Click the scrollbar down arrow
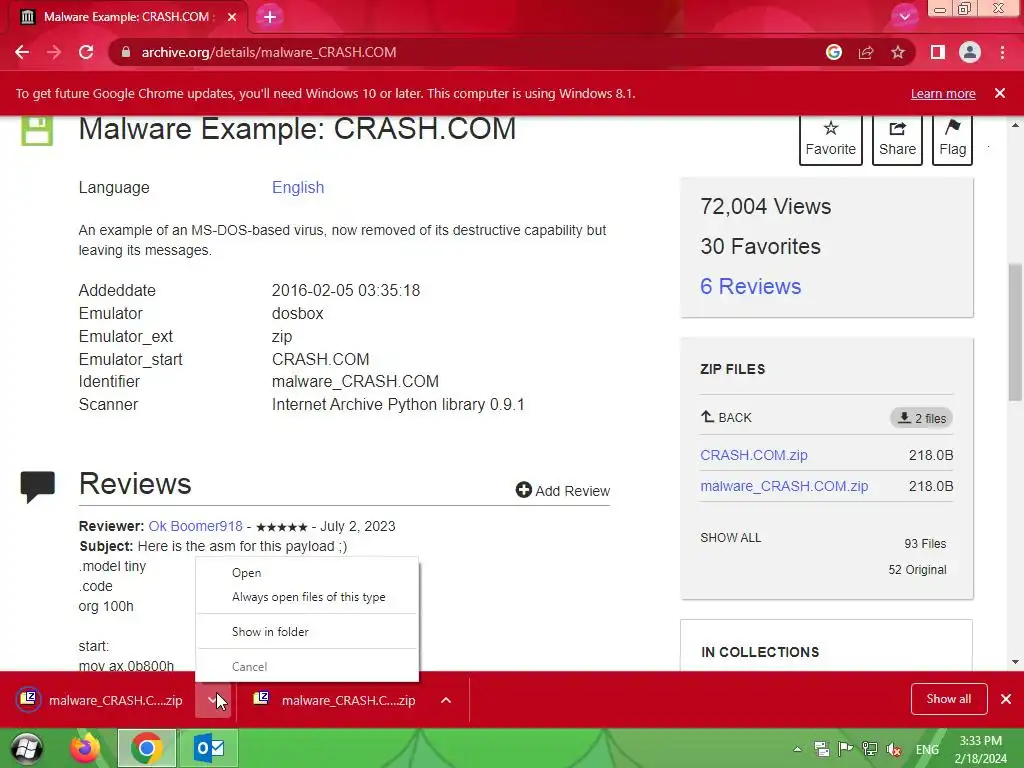 [1015, 662]
